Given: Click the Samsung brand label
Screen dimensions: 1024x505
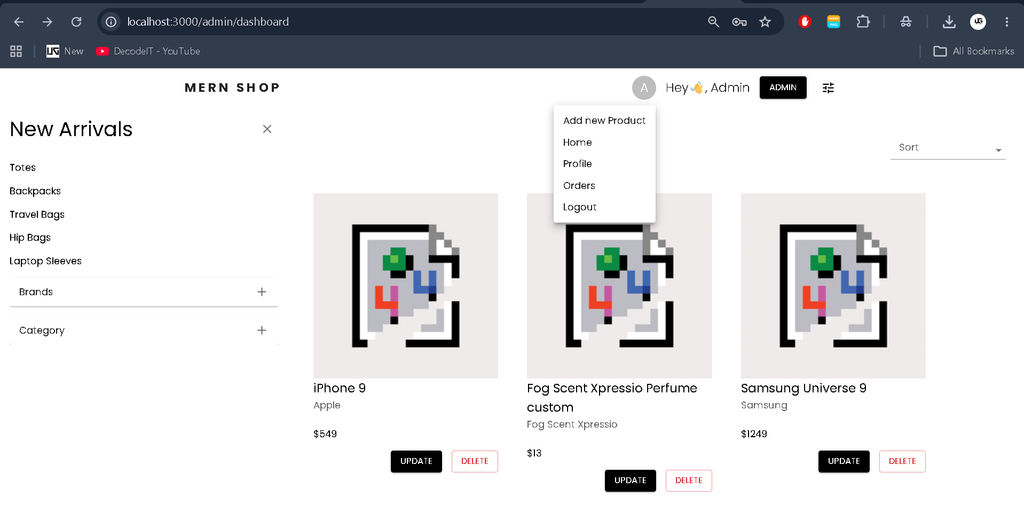Looking at the screenshot, I should point(764,405).
